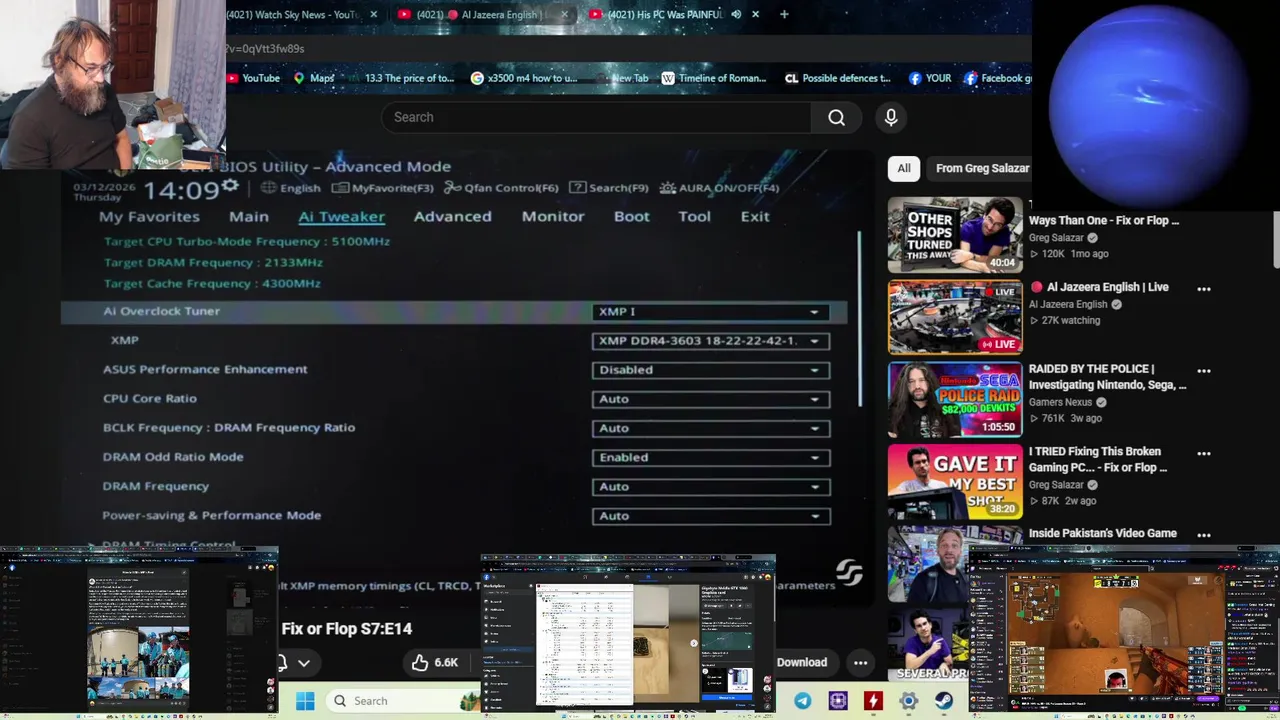The height and width of the screenshot is (720, 1280).
Task: Open the Facebook YOUR bookmark
Action: point(929,78)
